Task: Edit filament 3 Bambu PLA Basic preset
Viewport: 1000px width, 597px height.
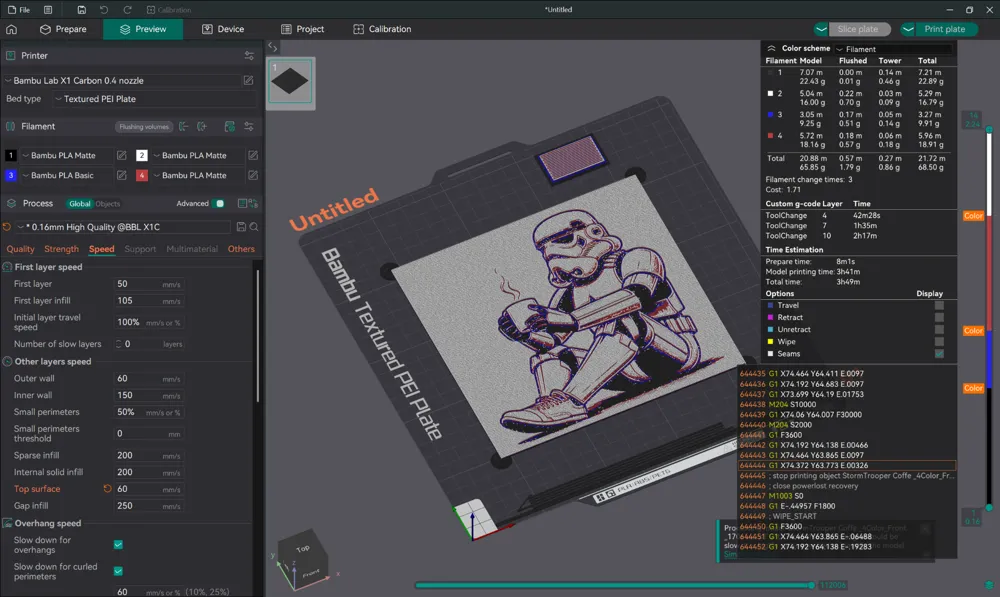Action: pos(121,175)
